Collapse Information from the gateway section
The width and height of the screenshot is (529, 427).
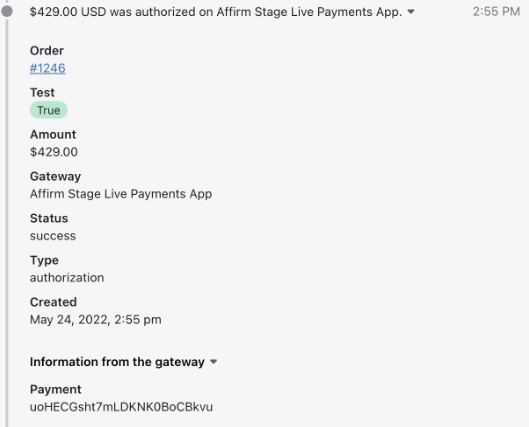pos(213,362)
